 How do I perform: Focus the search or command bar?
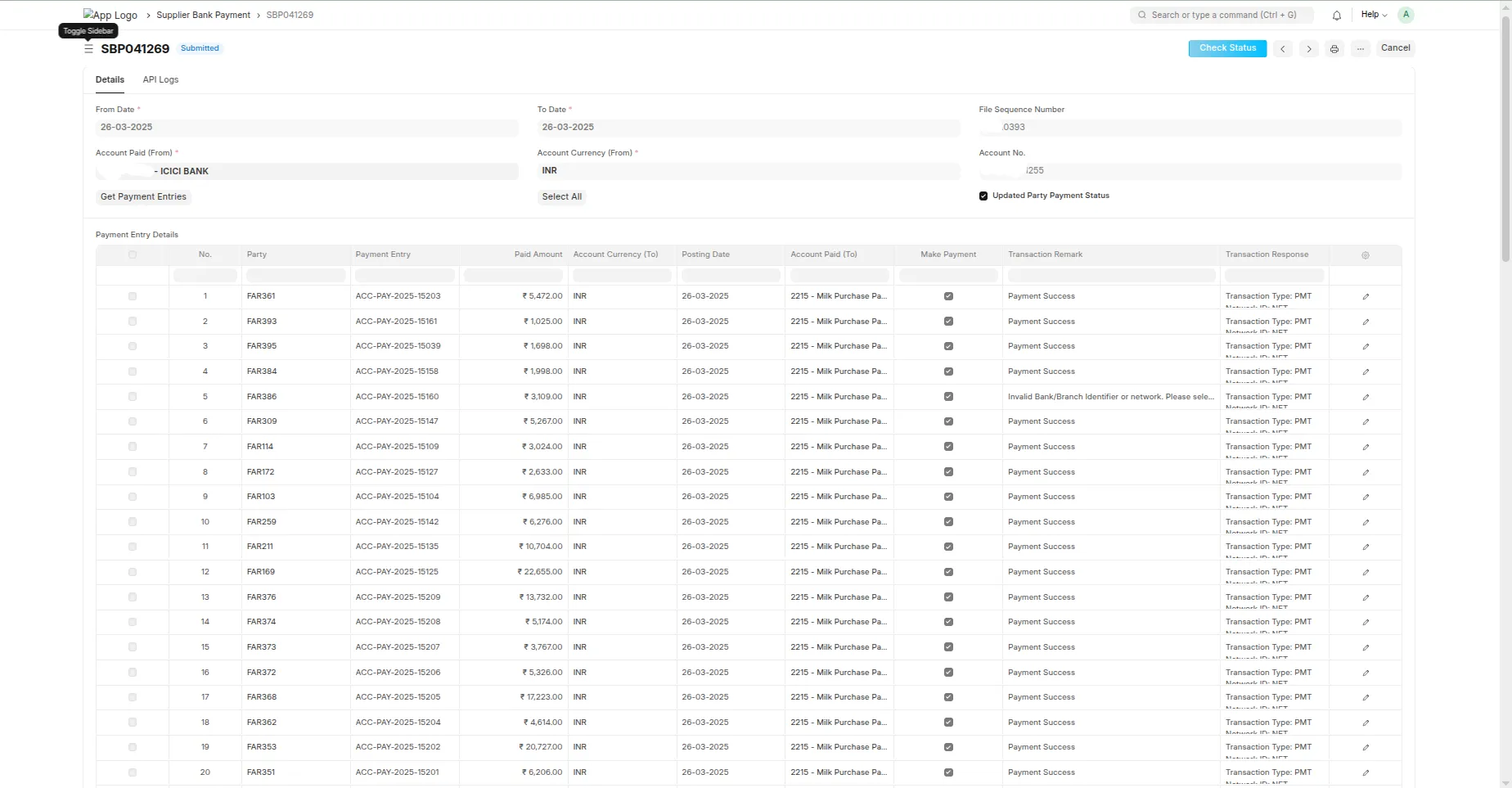(x=1222, y=15)
